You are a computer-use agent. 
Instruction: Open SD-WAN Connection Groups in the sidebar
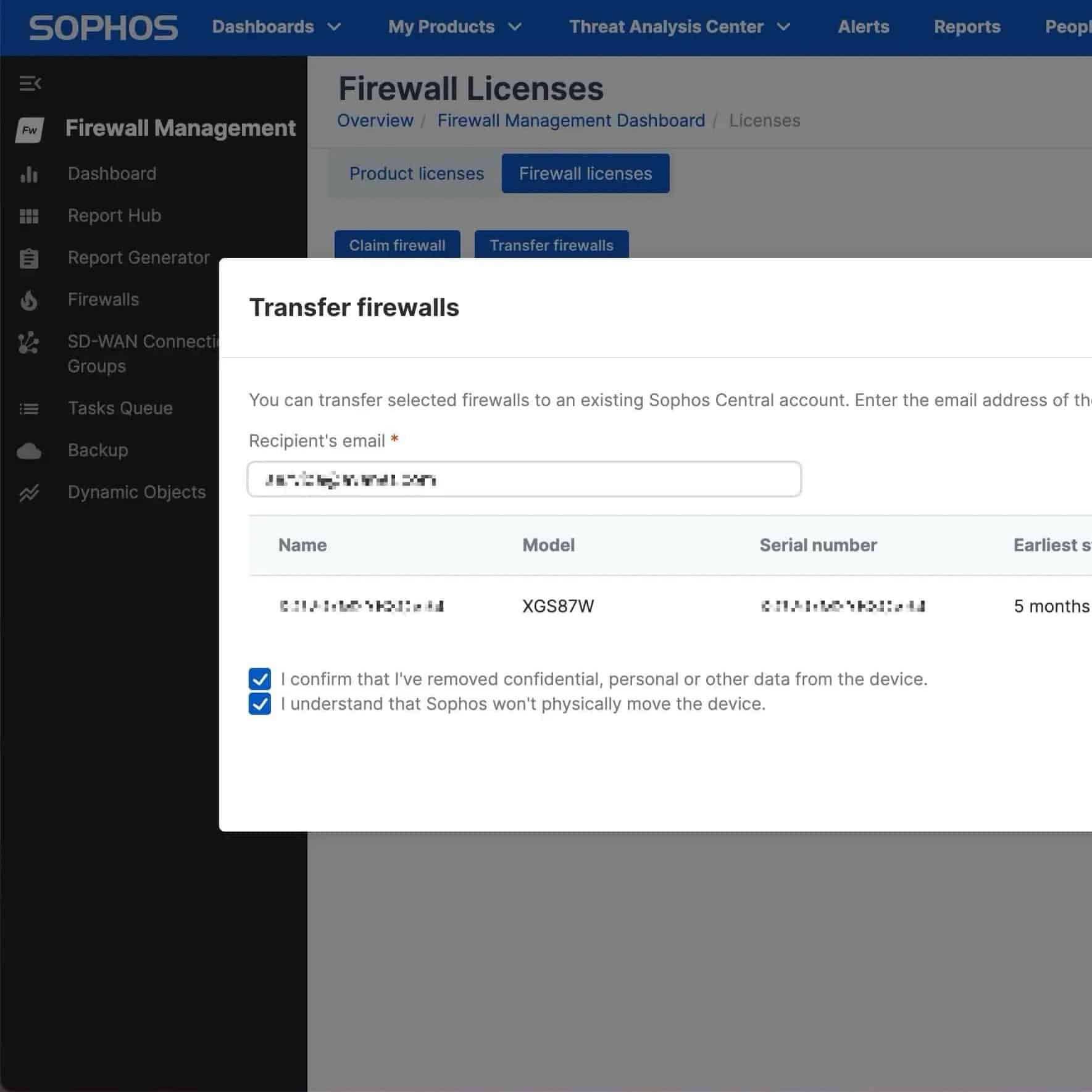click(x=143, y=354)
